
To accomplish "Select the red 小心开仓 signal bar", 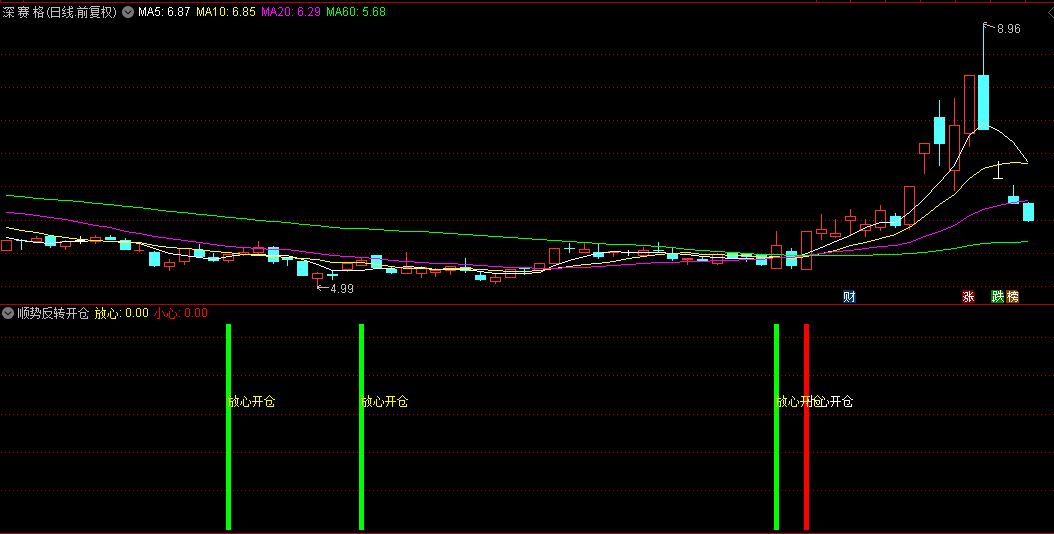I will click(x=807, y=426).
